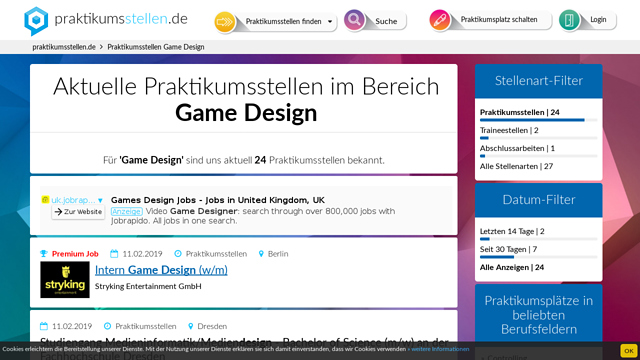The height and width of the screenshot is (360, 640).
Task: Click the pink pencil Praktikumsplatz schalten icon
Action: point(440,20)
